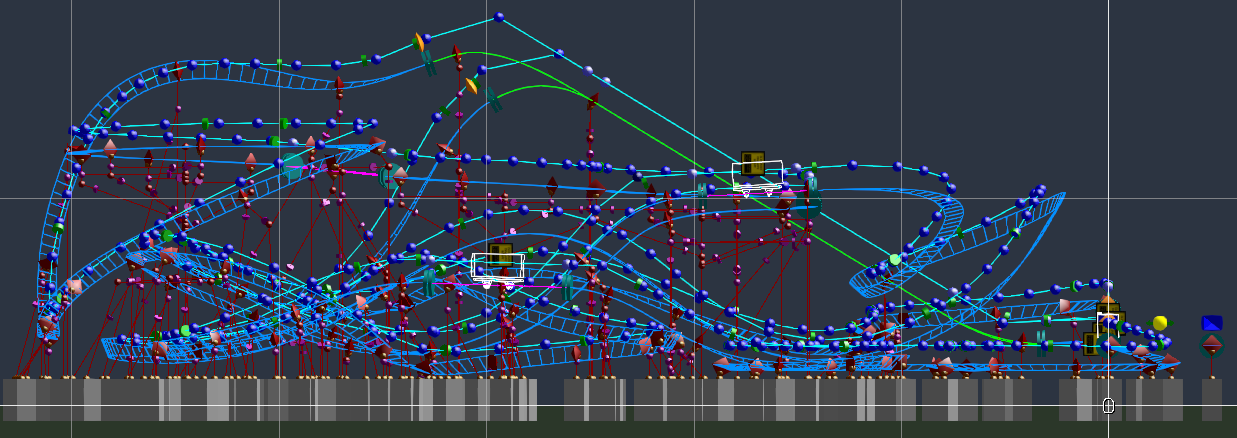Click the teal section marker below upper orange disc

(429, 63)
